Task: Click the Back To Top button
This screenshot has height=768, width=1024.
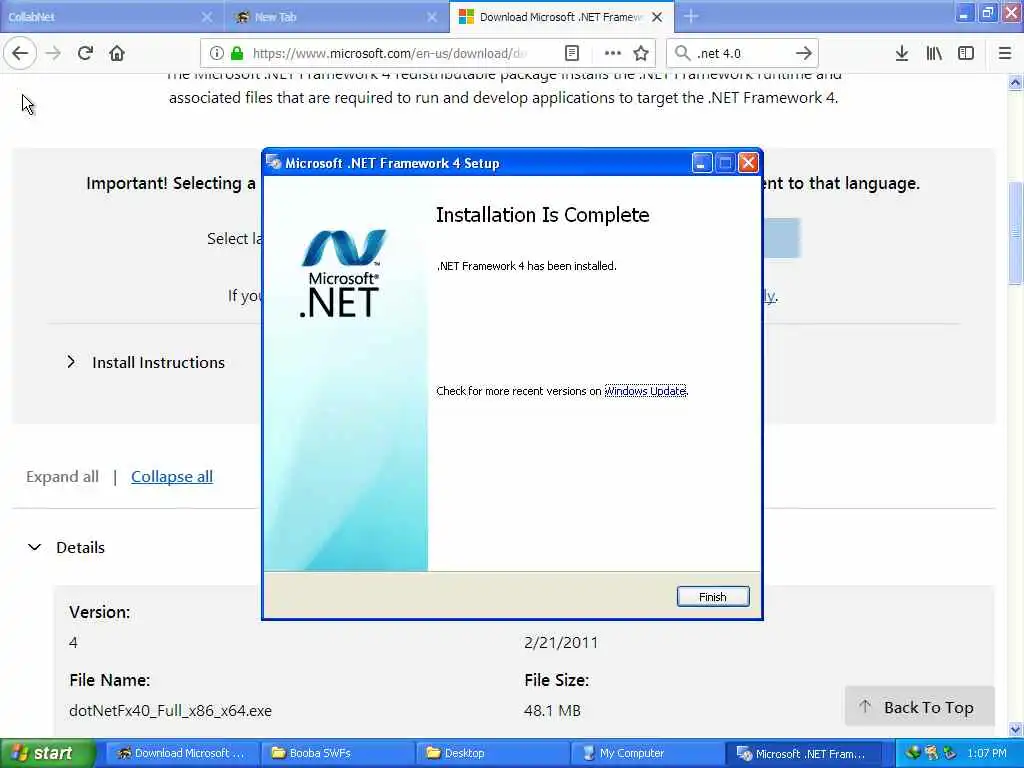Action: pos(920,707)
